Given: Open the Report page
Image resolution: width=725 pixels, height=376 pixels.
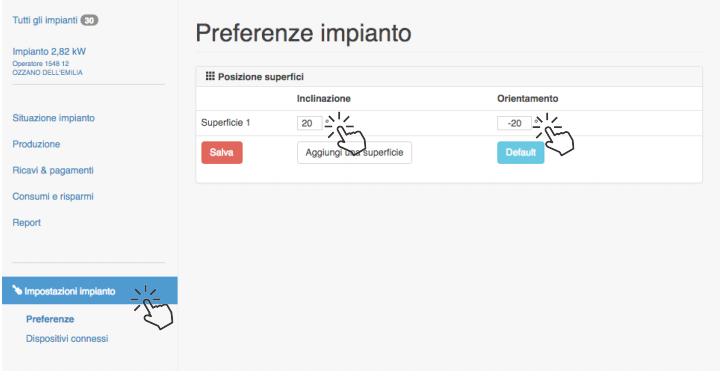Looking at the screenshot, I should [x=26, y=222].
